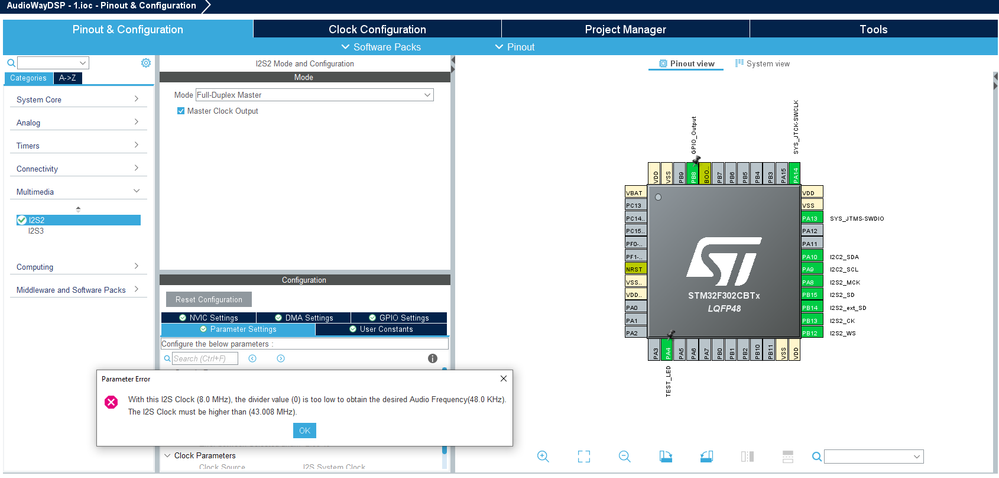Zoom out of the pinout view
The image size is (999, 478).
pos(624,456)
